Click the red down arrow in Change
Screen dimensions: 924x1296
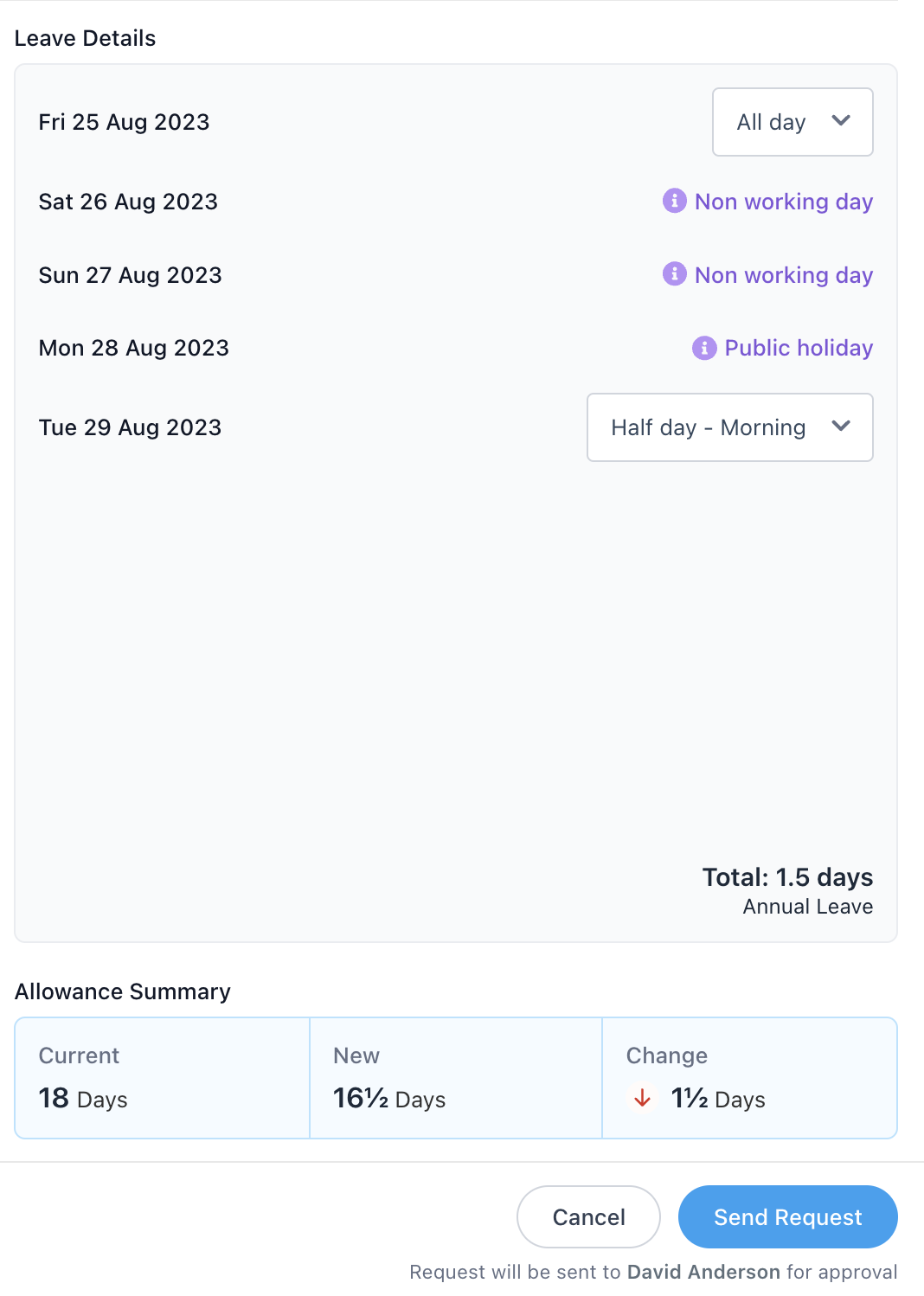click(642, 1099)
